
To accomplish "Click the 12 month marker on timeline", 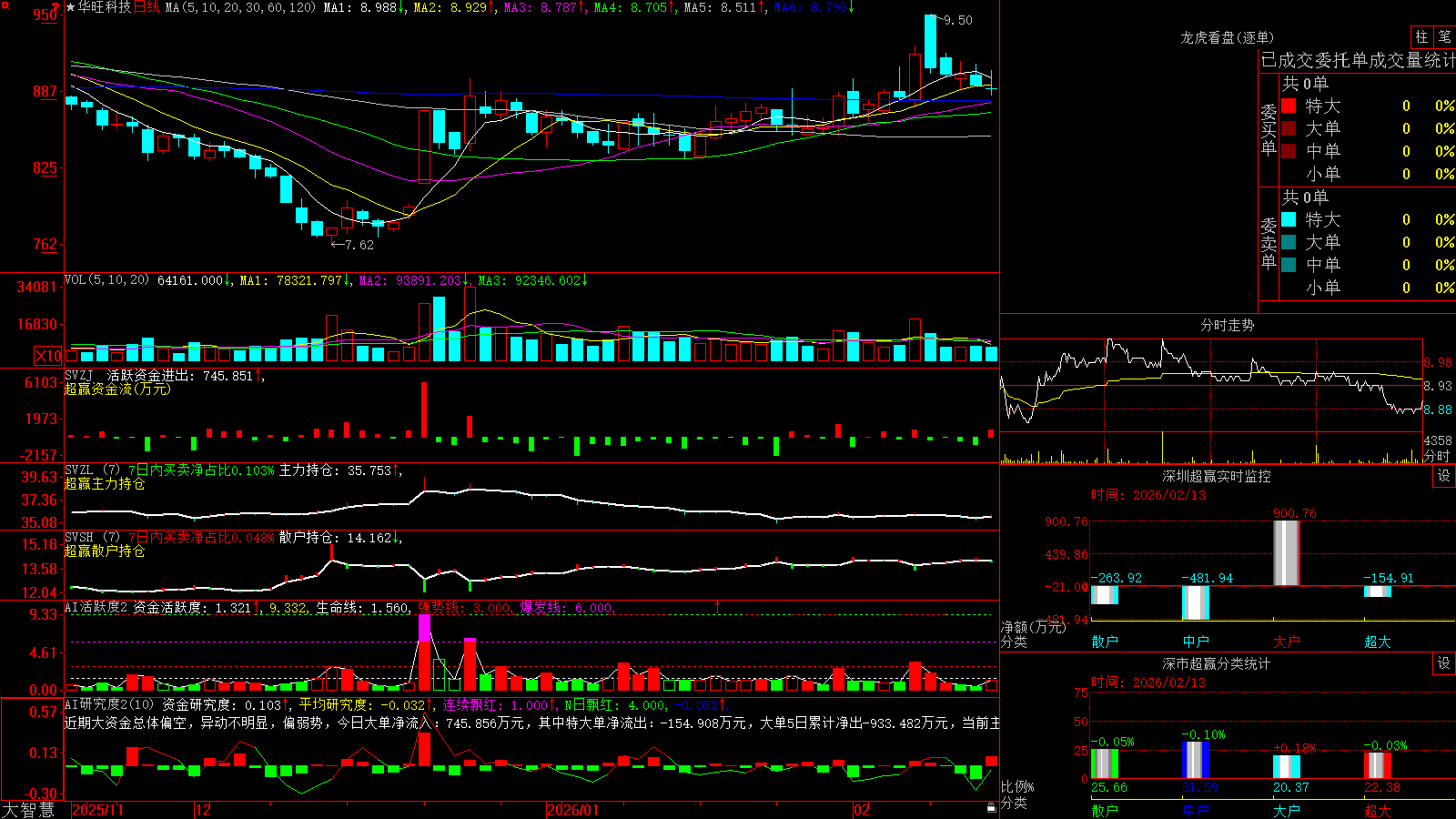I will [204, 810].
